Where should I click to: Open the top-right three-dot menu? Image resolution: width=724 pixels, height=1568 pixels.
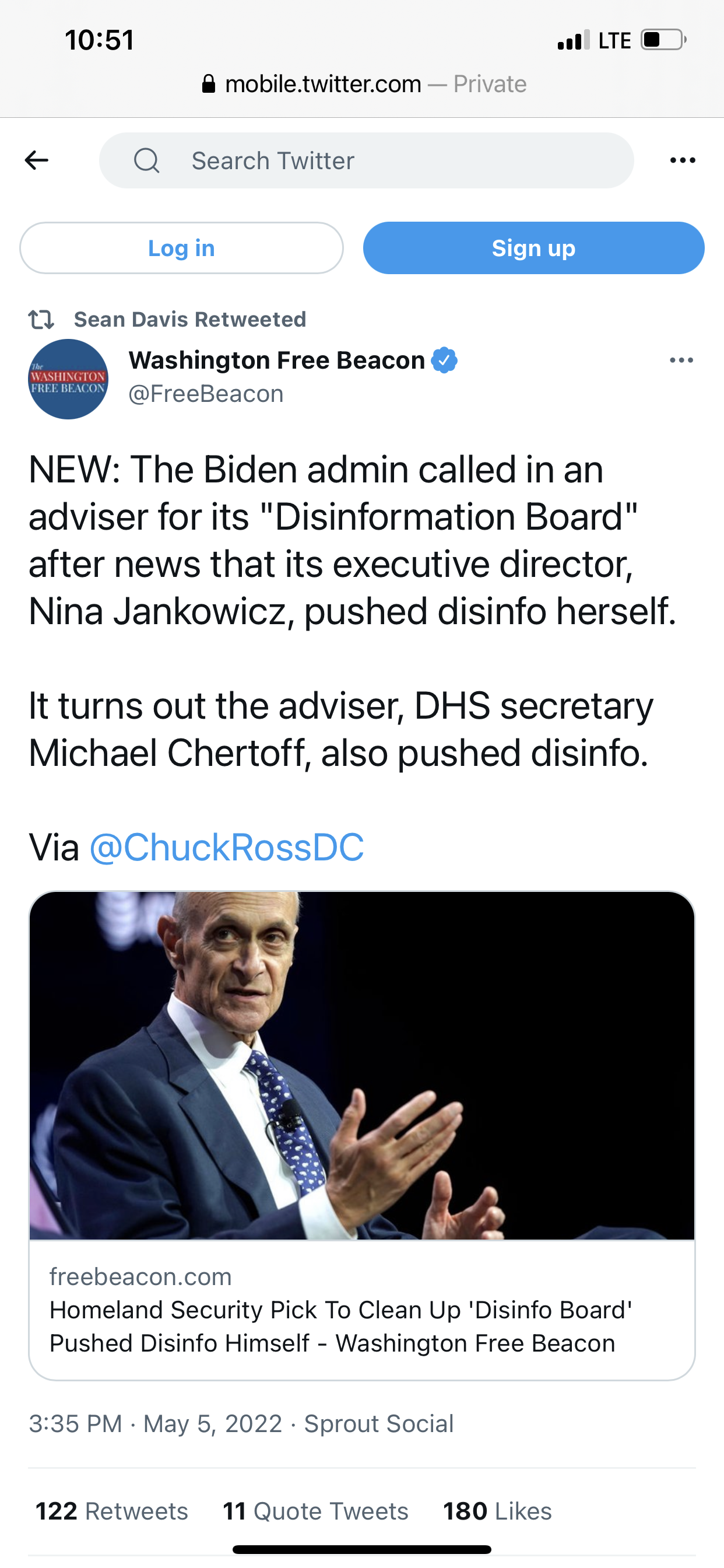coord(682,160)
